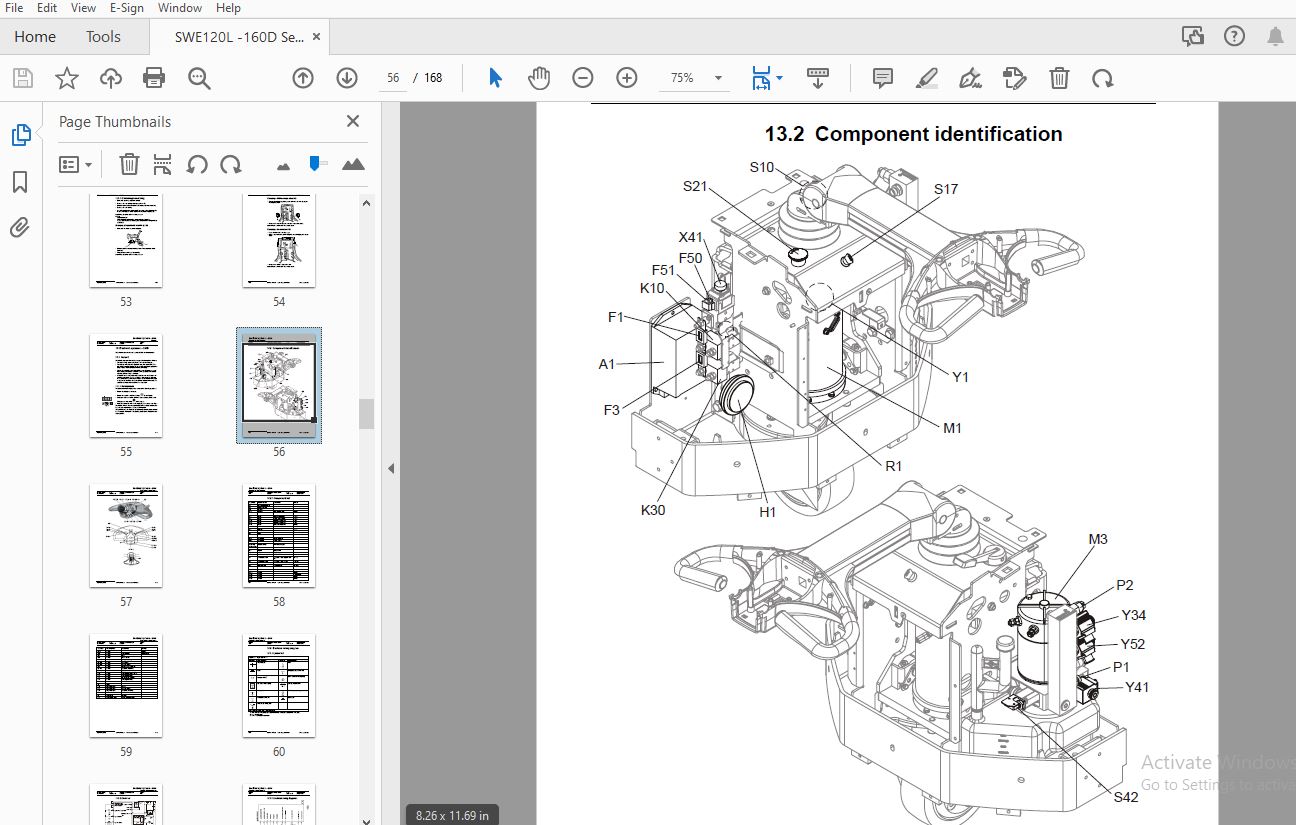1296x825 pixels.
Task: Reduce thumbnail size small mountain icon
Action: click(283, 165)
